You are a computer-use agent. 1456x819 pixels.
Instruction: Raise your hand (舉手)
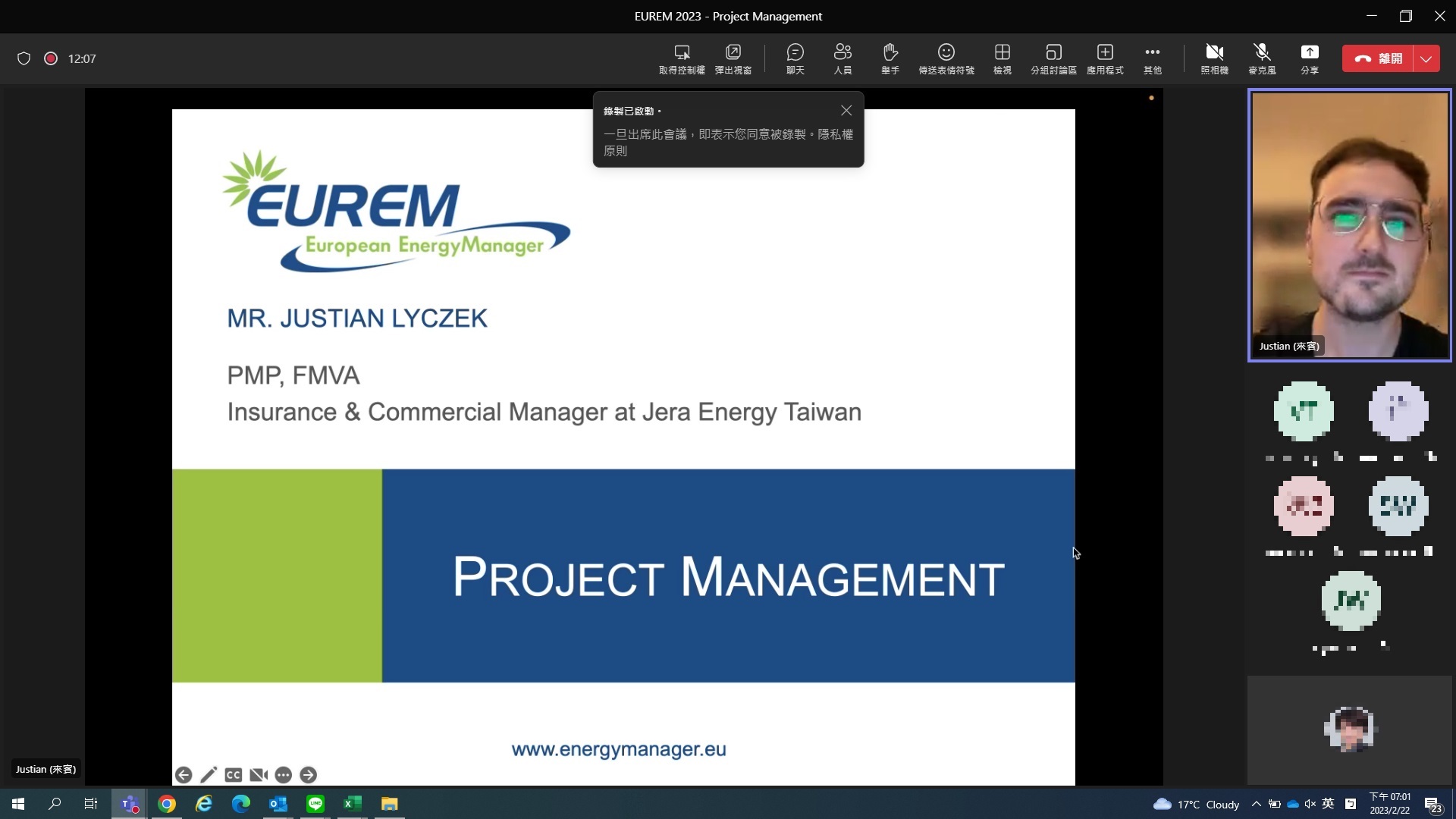pyautogui.click(x=890, y=58)
